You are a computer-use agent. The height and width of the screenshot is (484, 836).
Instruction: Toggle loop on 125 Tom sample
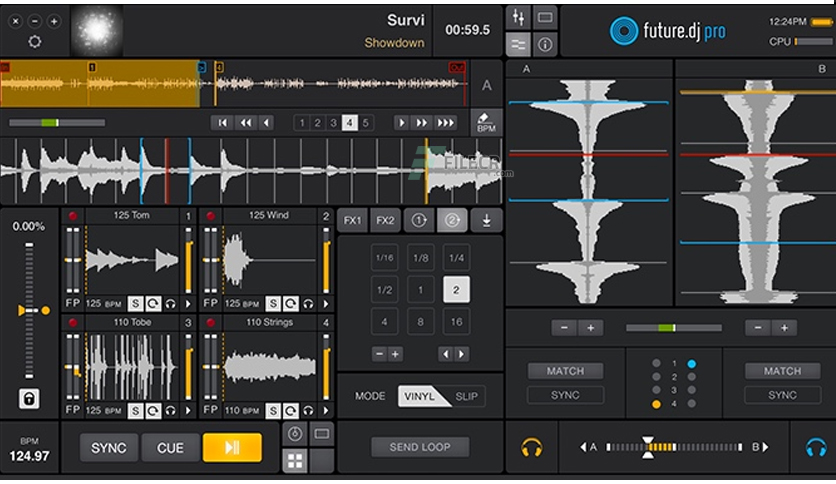click(153, 304)
